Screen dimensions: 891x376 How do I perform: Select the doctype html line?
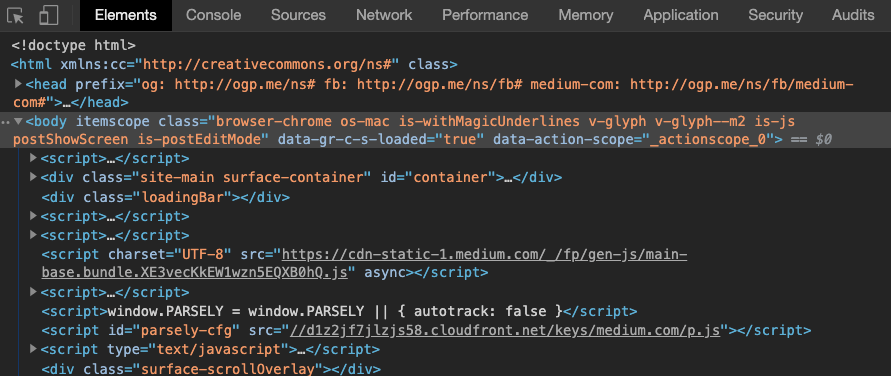(73, 45)
